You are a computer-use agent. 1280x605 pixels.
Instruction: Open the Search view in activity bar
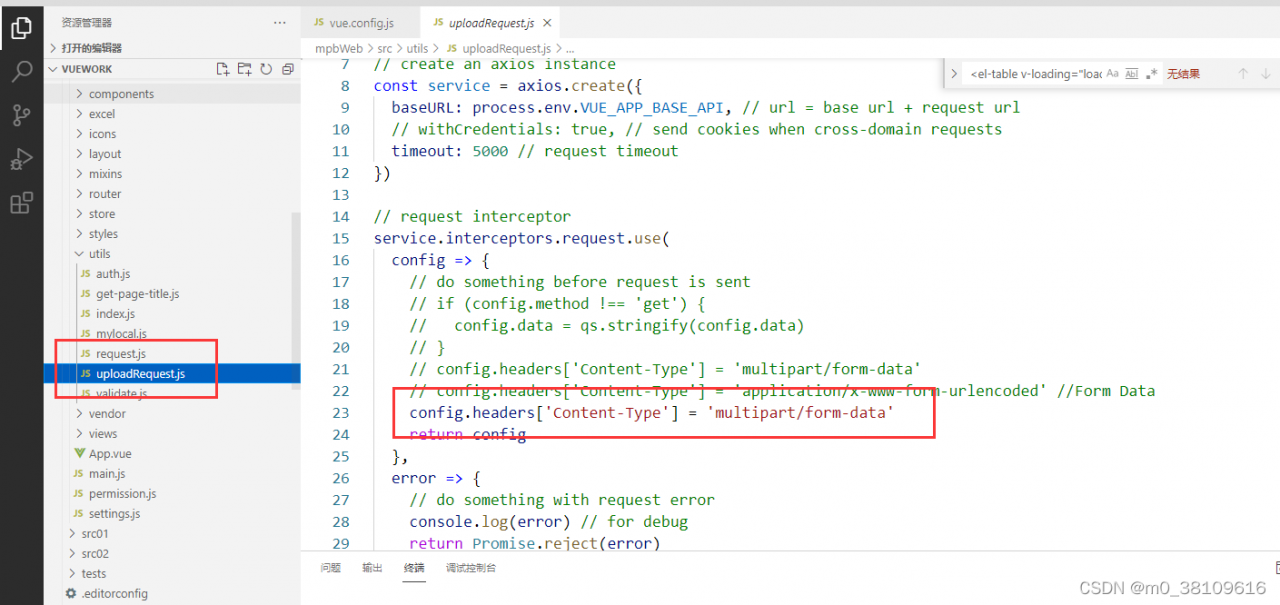click(21, 72)
